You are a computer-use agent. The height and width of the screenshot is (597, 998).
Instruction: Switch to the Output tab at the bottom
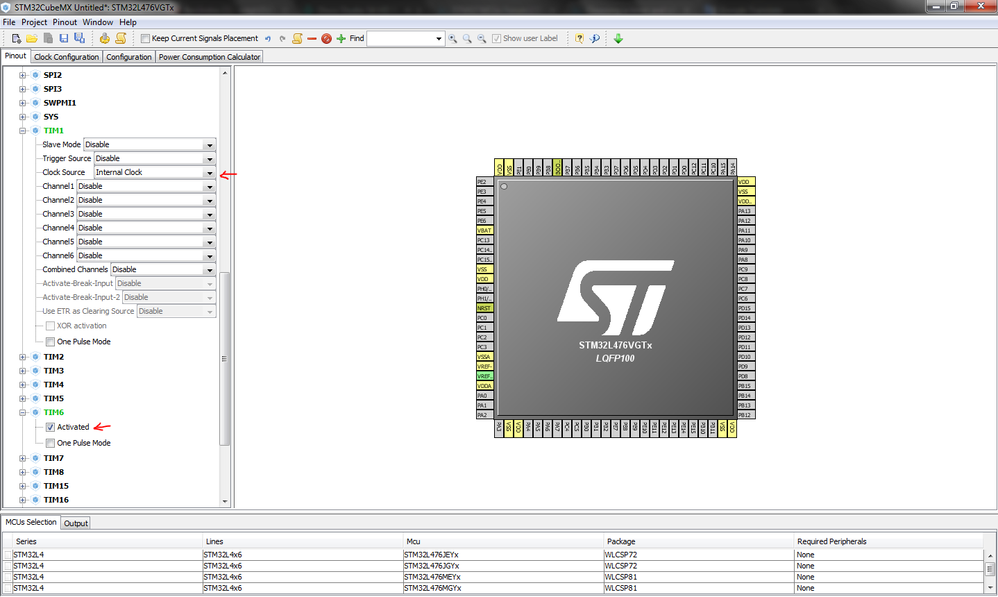tap(76, 523)
